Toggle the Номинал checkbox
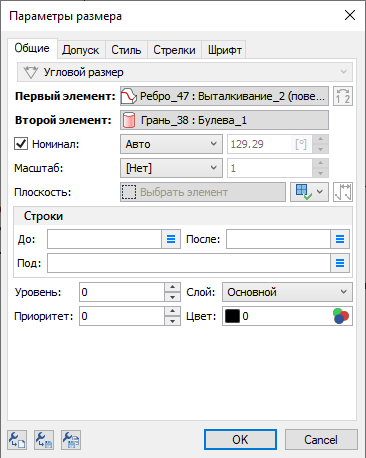This screenshot has width=366, height=458. (21, 144)
